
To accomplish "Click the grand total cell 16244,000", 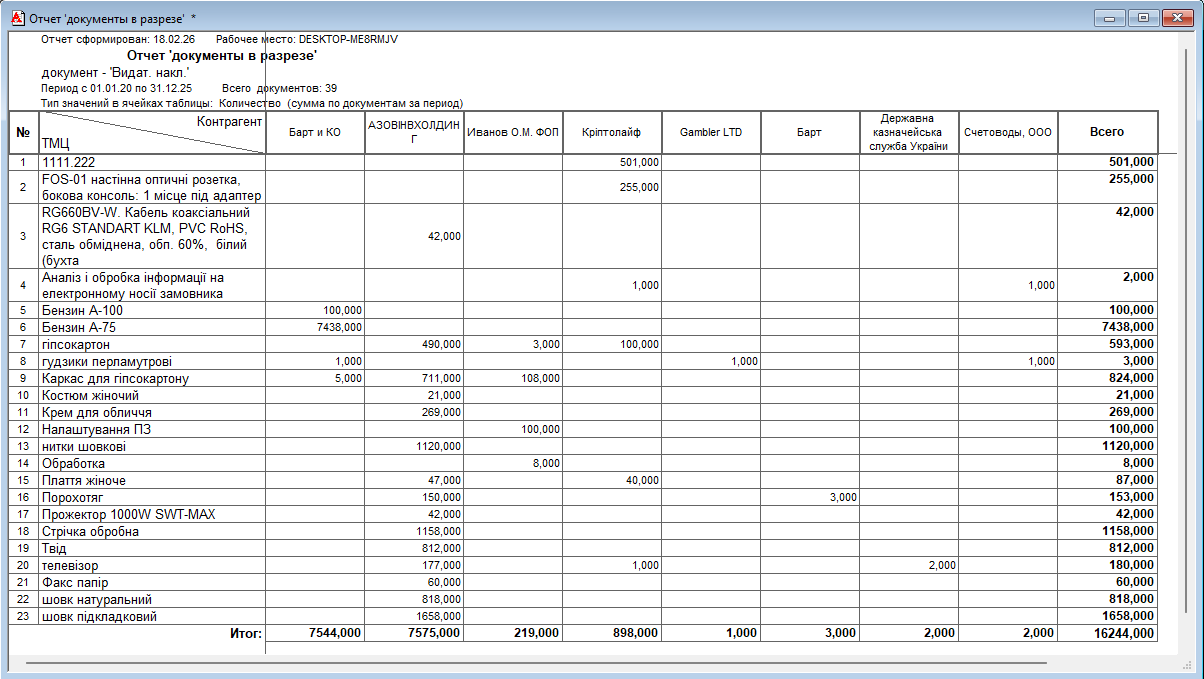I will pos(1124,633).
